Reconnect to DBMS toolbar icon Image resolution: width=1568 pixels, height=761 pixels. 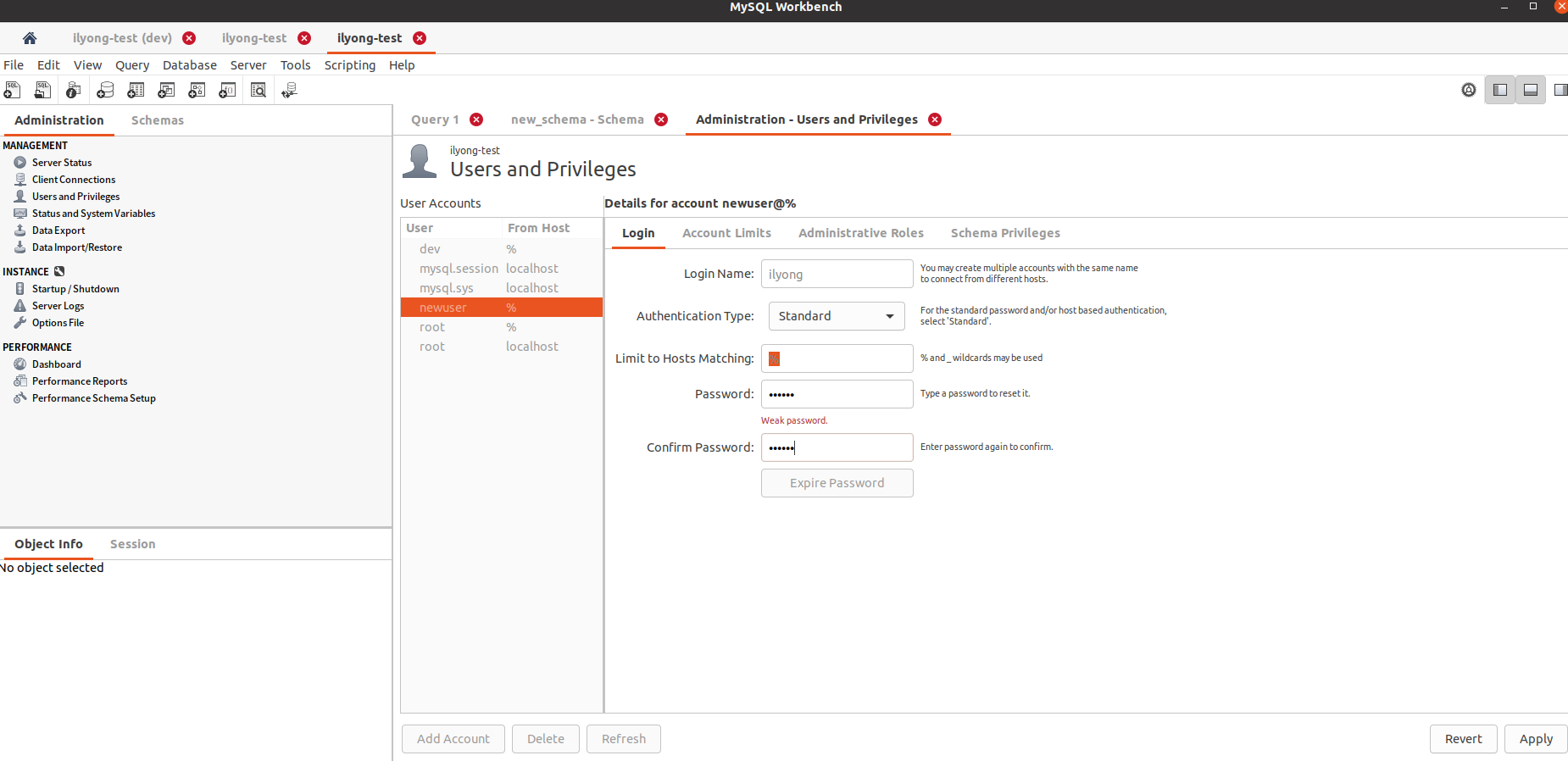(289, 90)
